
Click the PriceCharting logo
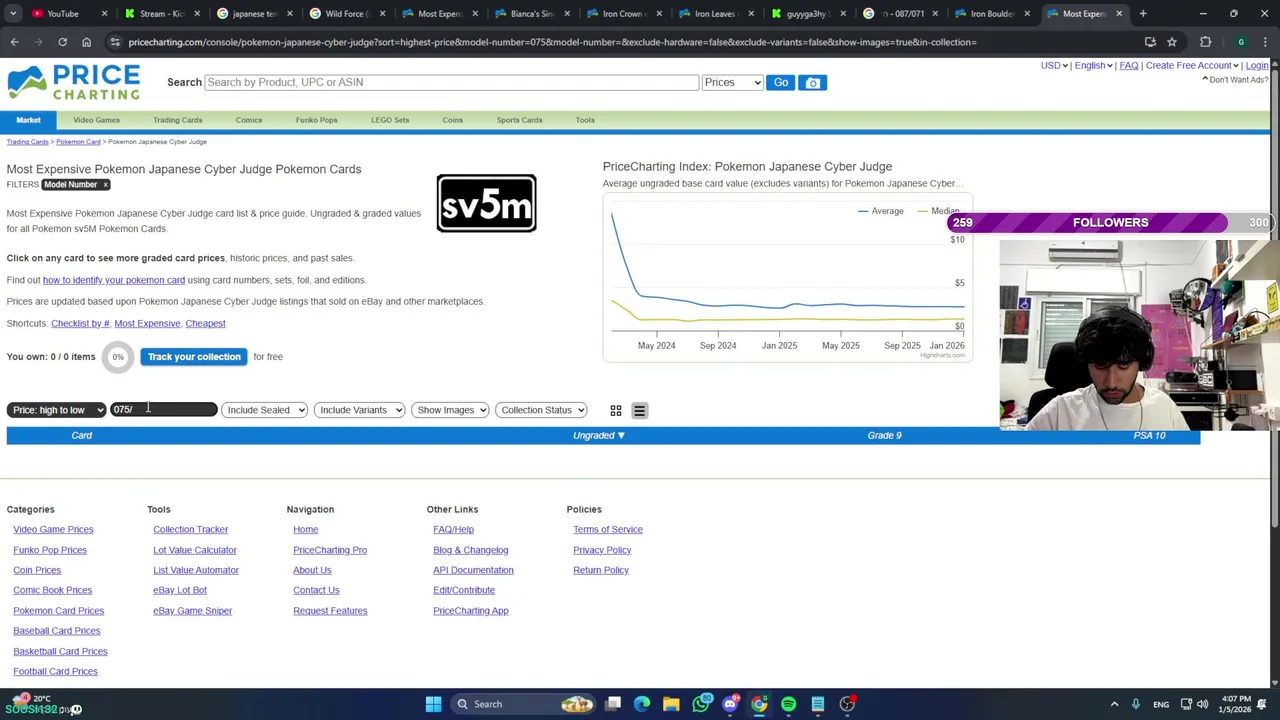pos(74,82)
